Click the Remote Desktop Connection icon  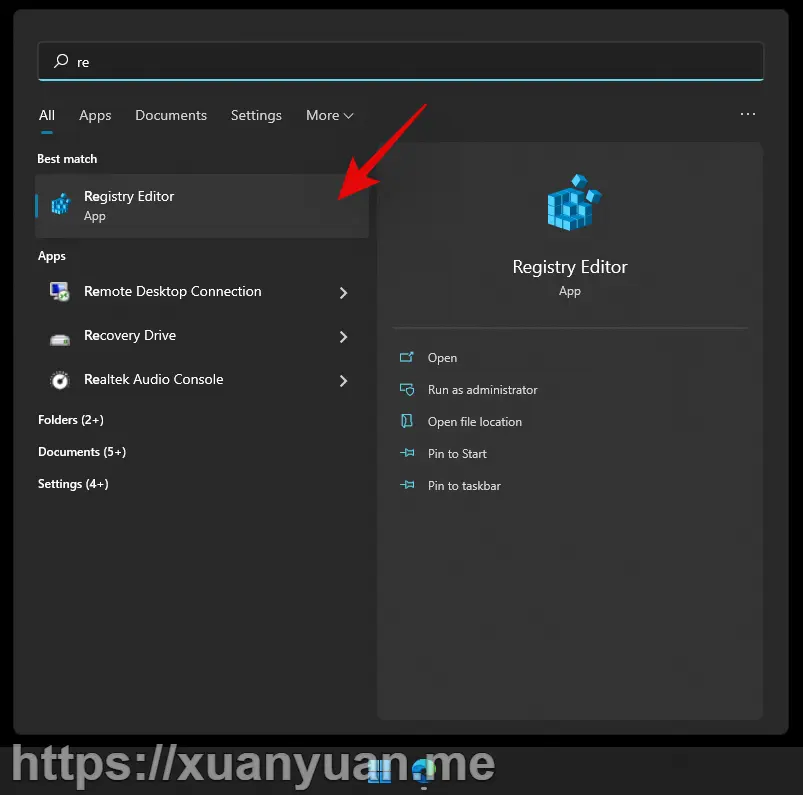60,292
